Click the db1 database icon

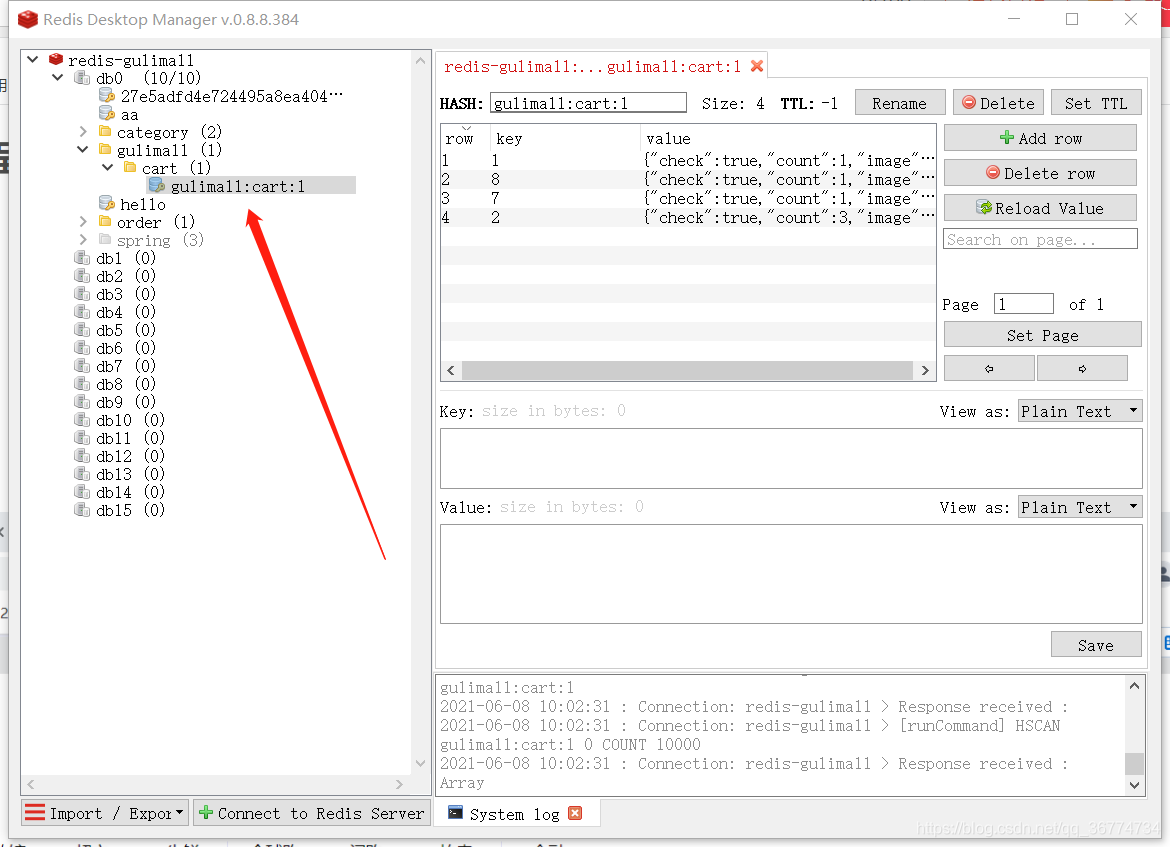tap(82, 257)
